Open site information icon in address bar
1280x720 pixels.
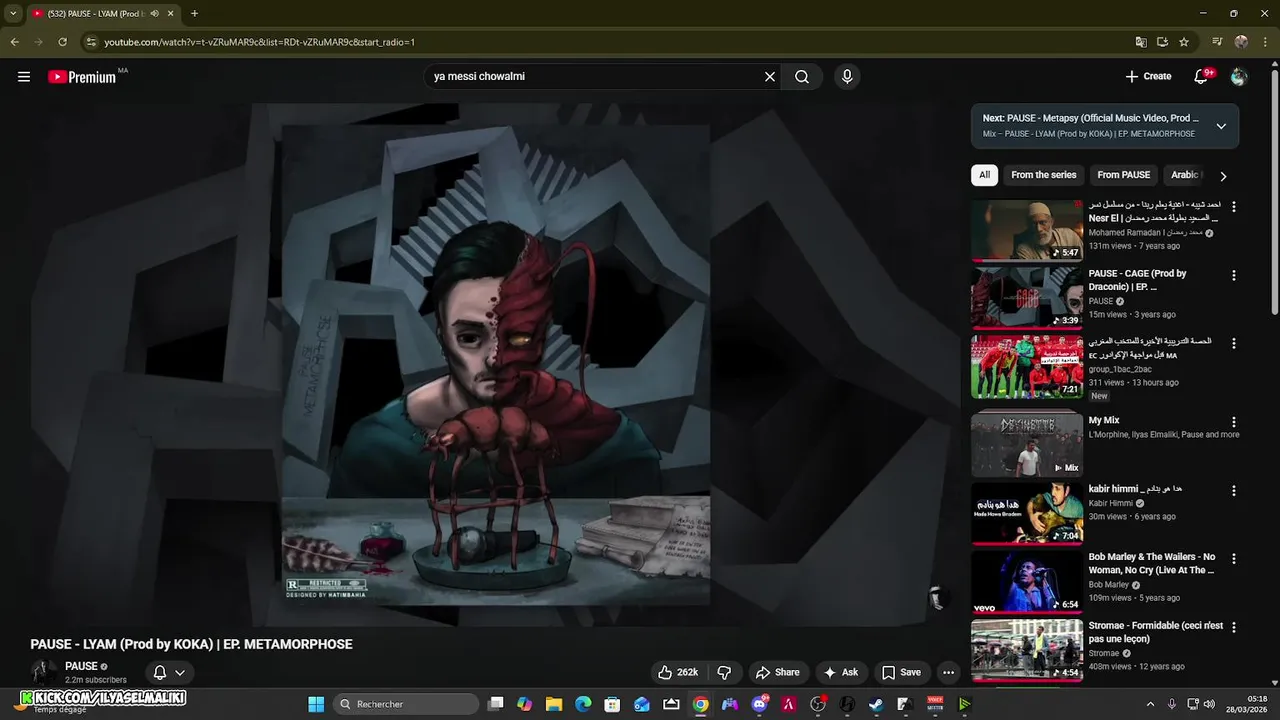point(91,42)
